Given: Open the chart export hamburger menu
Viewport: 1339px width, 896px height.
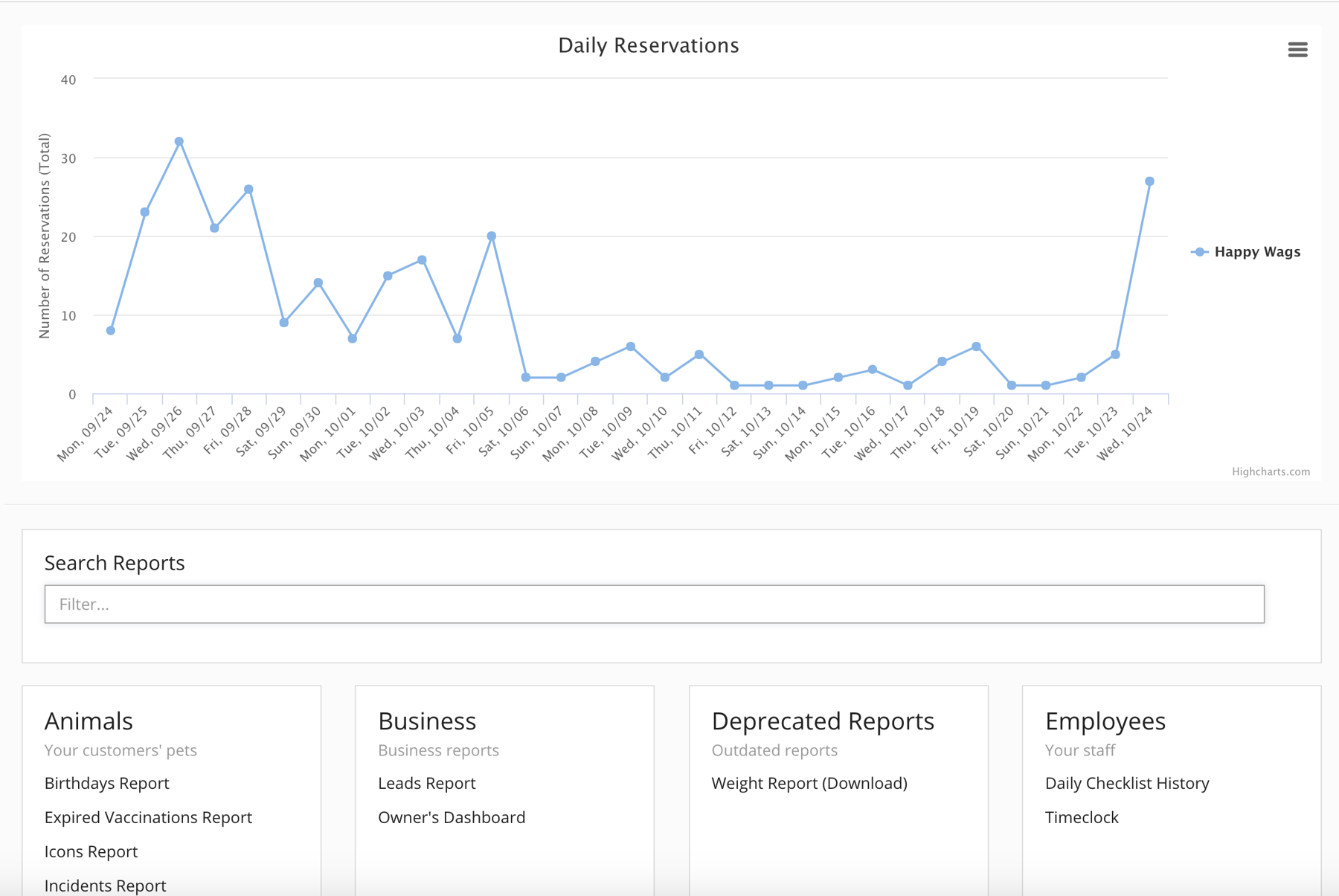Looking at the screenshot, I should coord(1298,49).
